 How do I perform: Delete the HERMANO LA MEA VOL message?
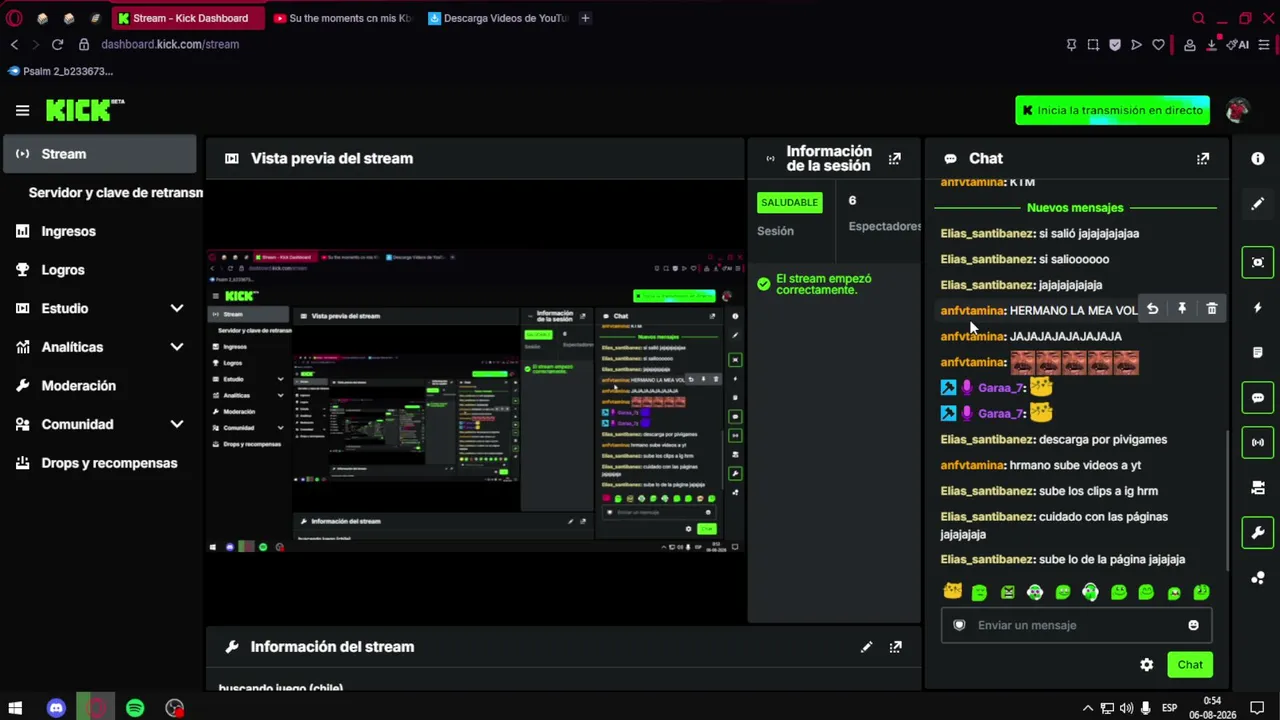point(1211,309)
